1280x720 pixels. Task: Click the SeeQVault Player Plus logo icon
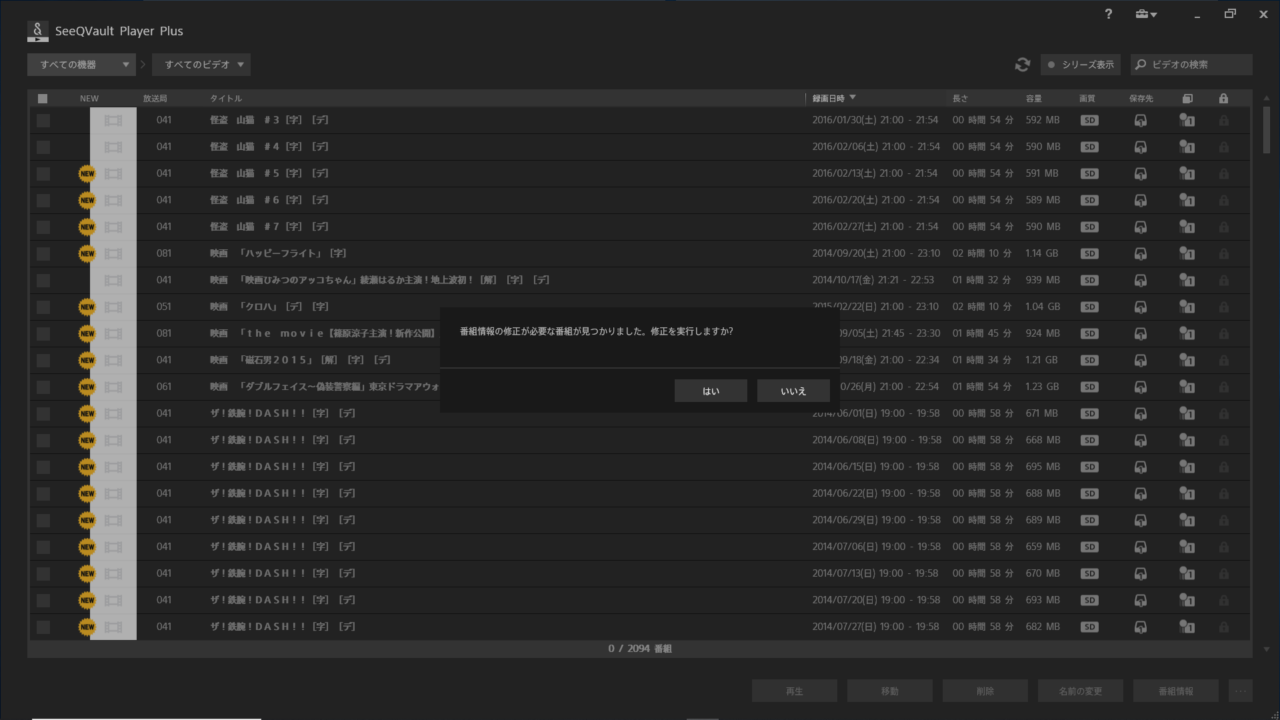tap(37, 31)
